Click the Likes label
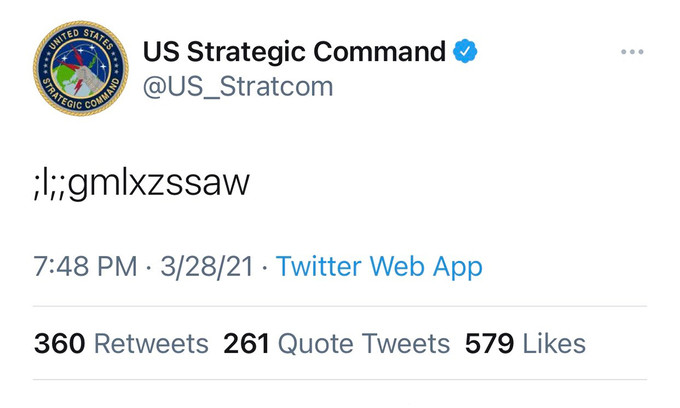The height and width of the screenshot is (408, 680). click(x=553, y=344)
